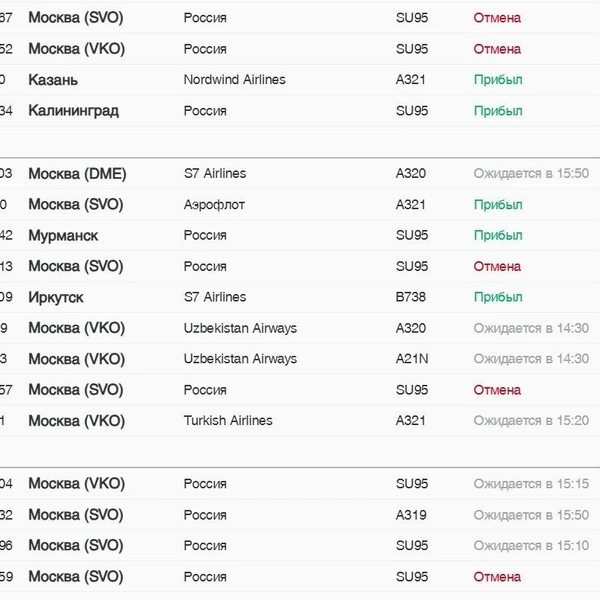Image resolution: width=600 pixels, height=600 pixels.
Task: Click the 'Ожидается в 15:15' status
Action: click(531, 484)
